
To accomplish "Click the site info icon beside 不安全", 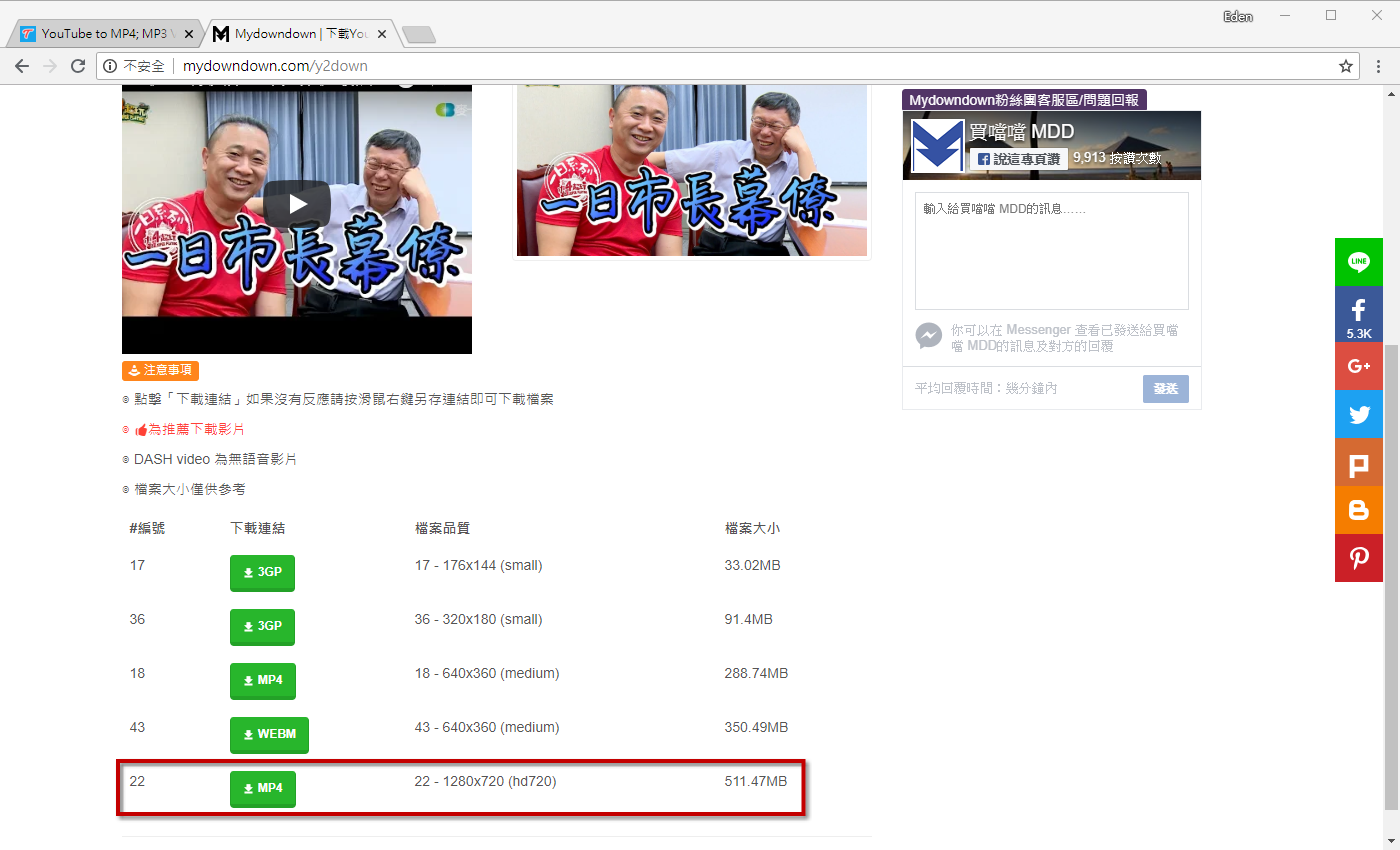I will tap(110, 66).
